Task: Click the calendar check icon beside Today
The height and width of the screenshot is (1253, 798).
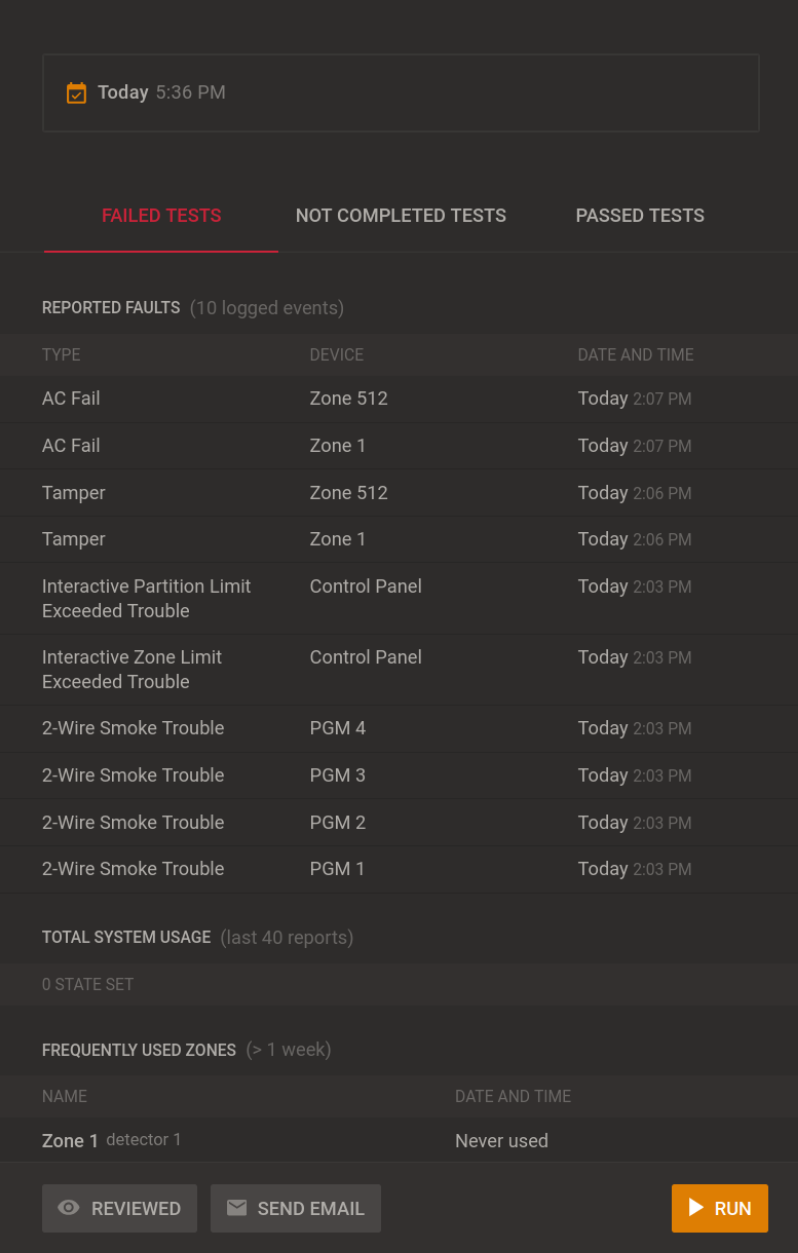Action: point(76,93)
